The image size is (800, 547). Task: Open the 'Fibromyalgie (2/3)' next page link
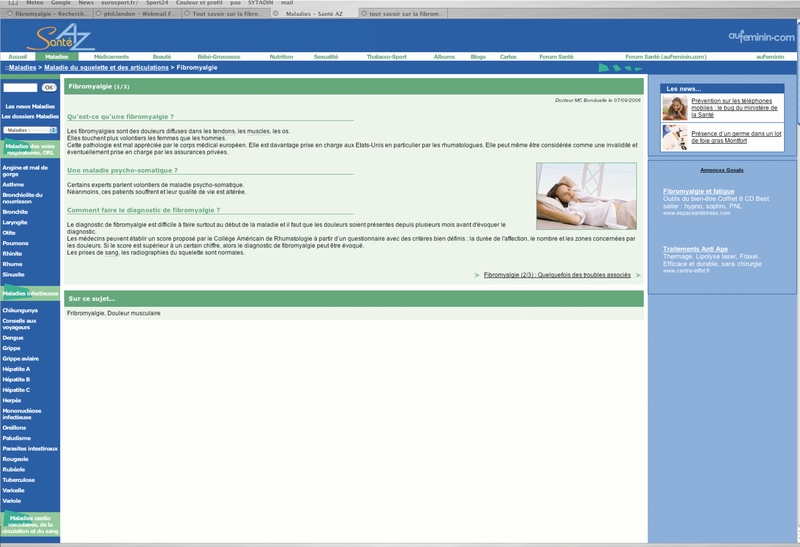click(x=557, y=274)
